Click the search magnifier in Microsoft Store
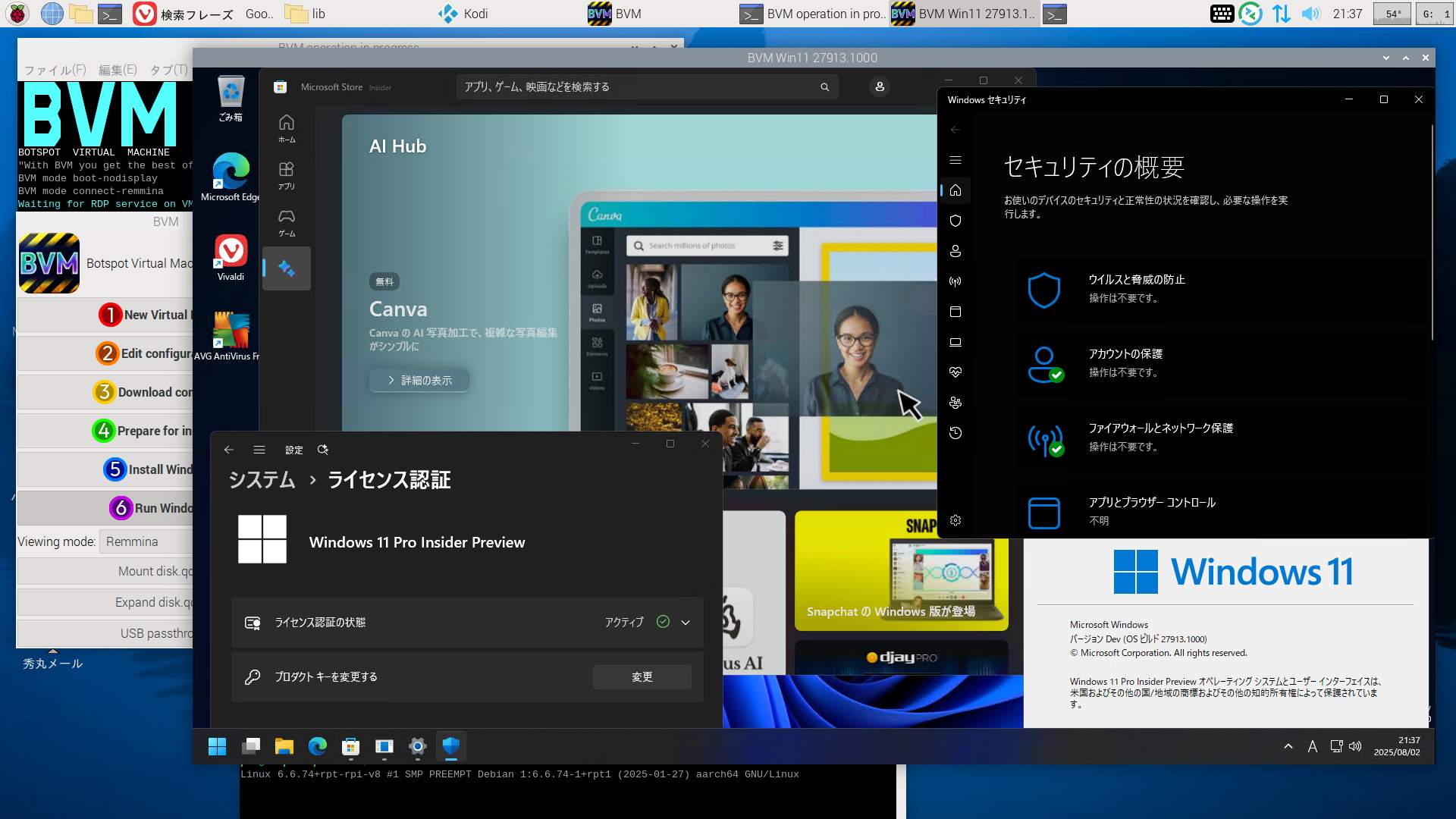Viewport: 1456px width, 819px height. point(824,87)
